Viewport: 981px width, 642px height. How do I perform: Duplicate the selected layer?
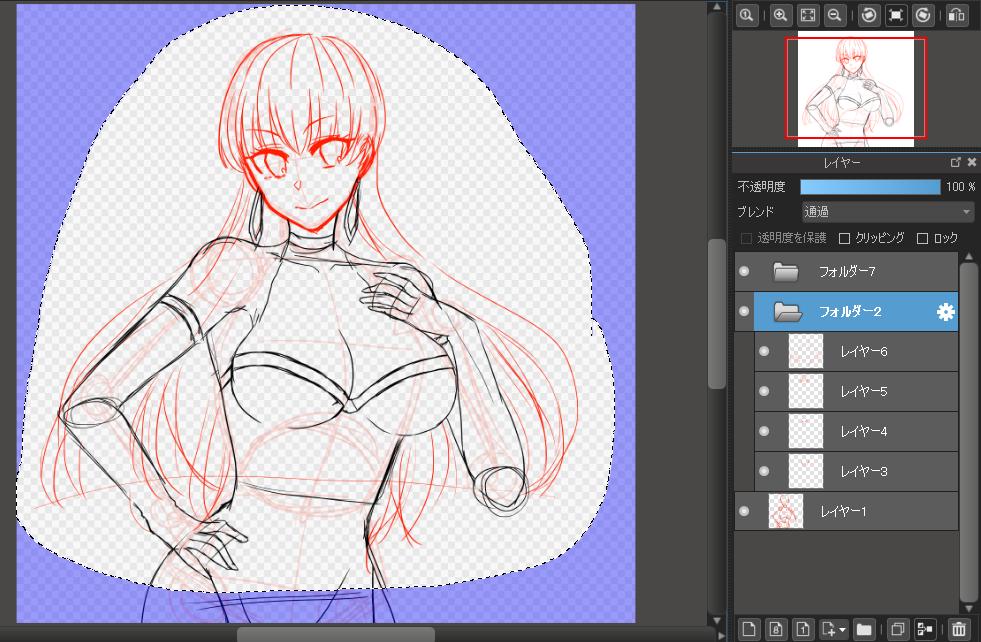898,628
